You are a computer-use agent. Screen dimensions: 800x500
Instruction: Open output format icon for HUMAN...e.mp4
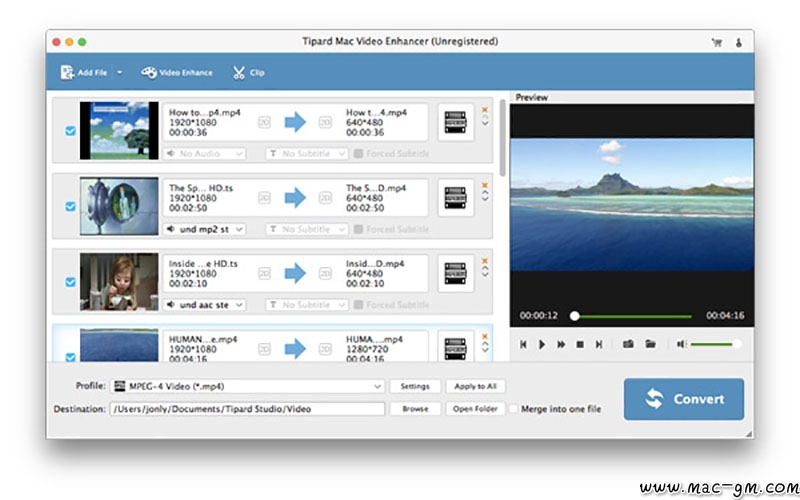(x=455, y=348)
